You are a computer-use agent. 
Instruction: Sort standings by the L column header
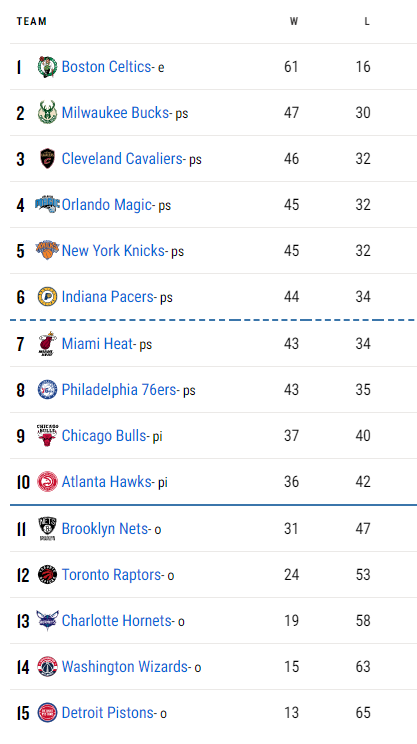(x=367, y=22)
